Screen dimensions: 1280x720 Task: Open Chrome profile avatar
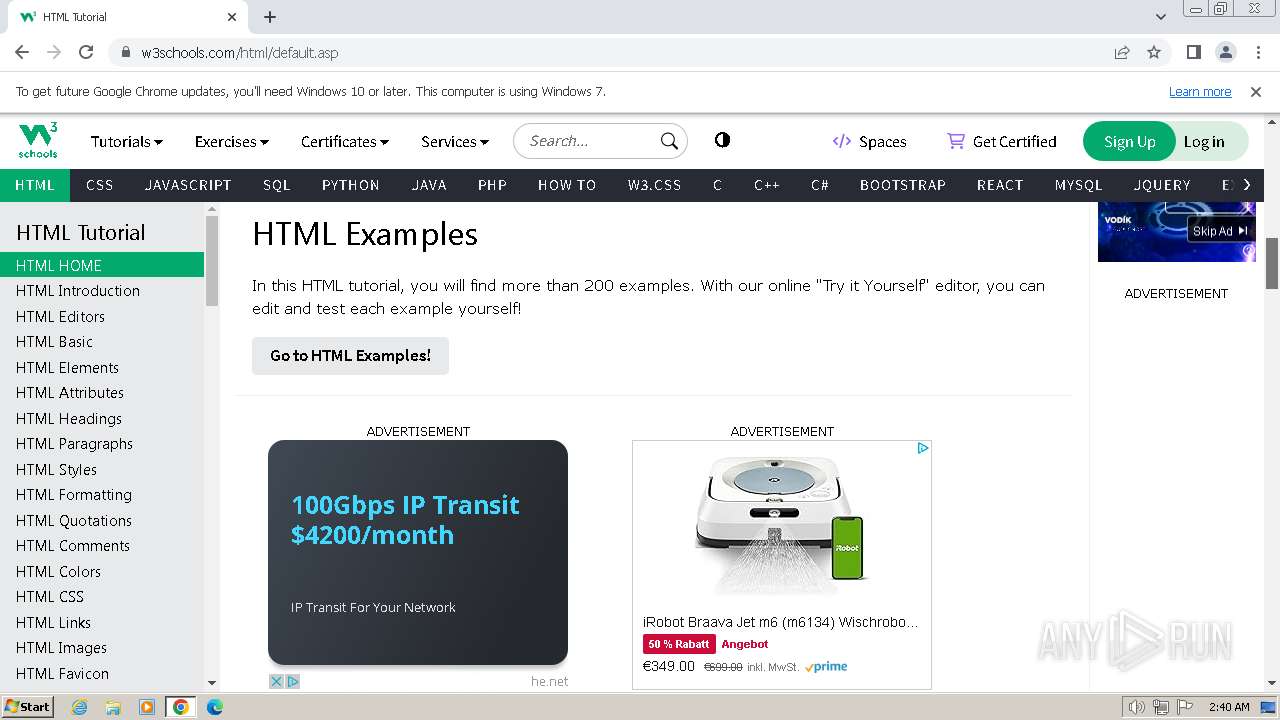coord(1225,52)
